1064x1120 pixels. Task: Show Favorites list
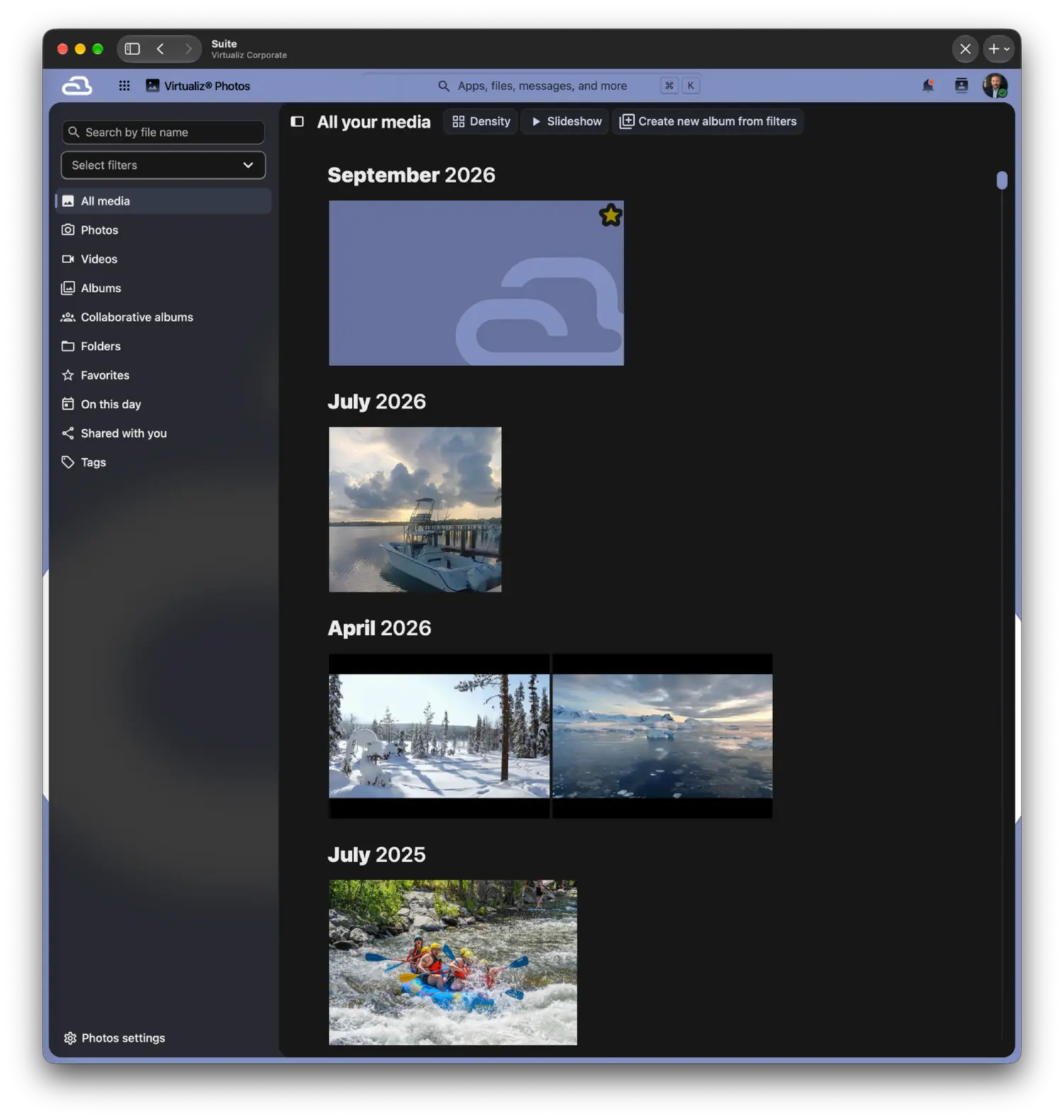click(163, 375)
